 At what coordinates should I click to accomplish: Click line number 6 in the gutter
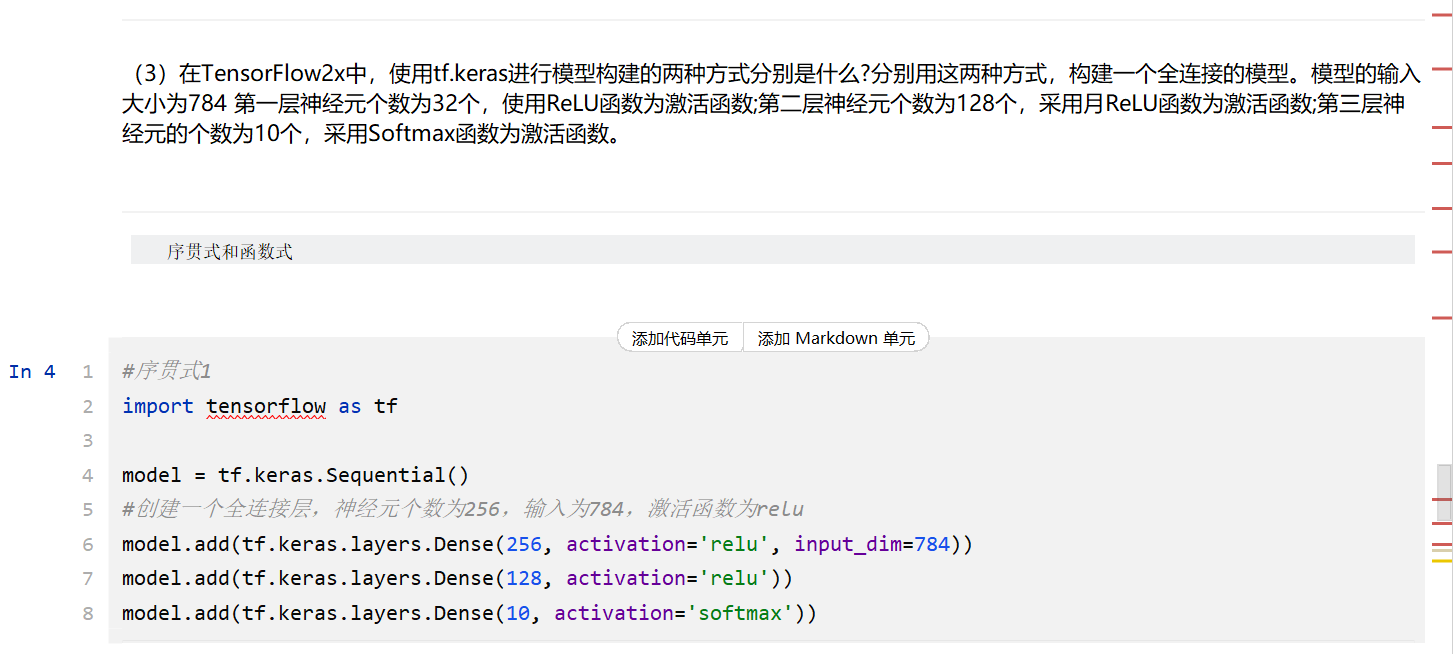tap(88, 544)
